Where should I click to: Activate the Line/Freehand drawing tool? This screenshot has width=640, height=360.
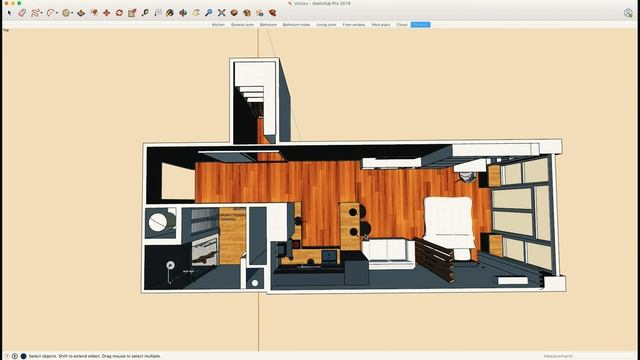(35, 13)
